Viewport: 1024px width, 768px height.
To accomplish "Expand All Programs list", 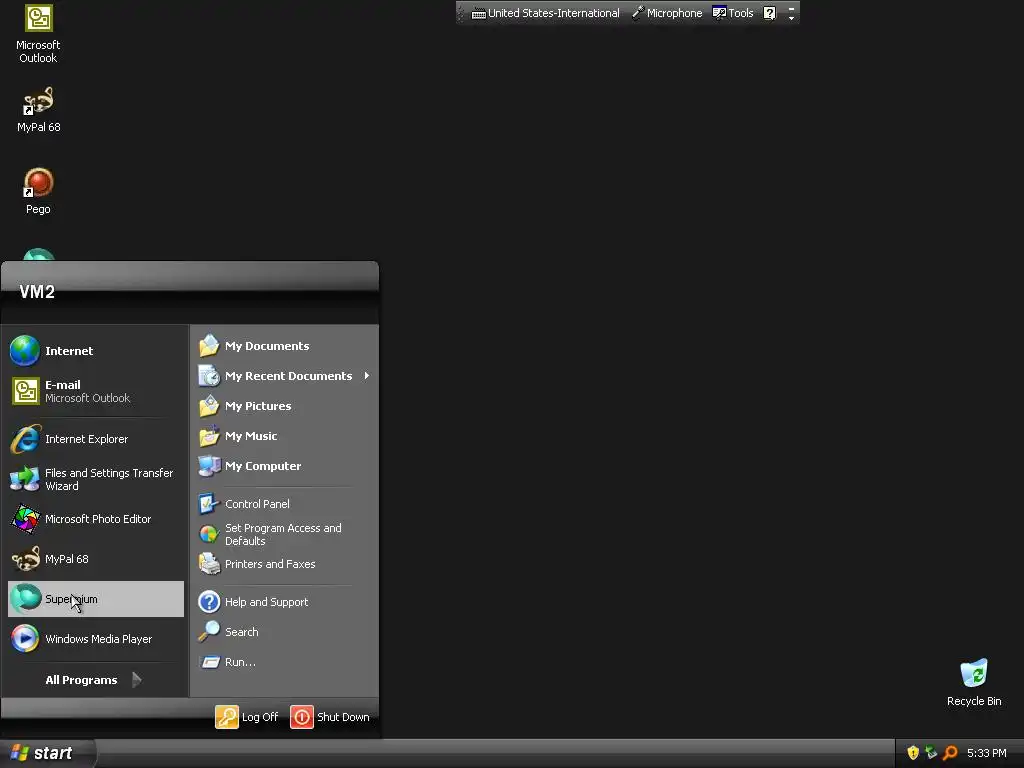I will point(94,680).
